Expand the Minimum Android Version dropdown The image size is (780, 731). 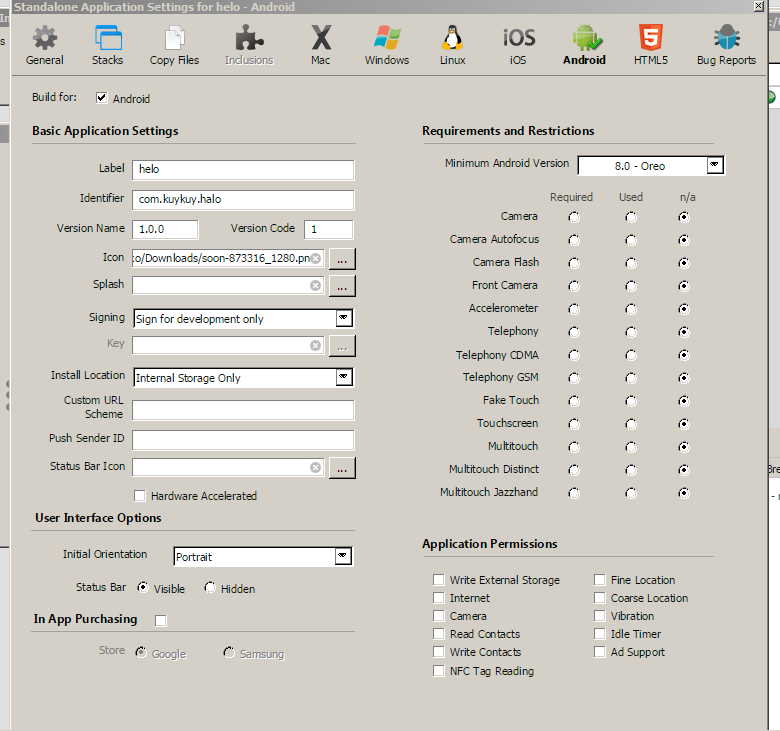pos(714,165)
